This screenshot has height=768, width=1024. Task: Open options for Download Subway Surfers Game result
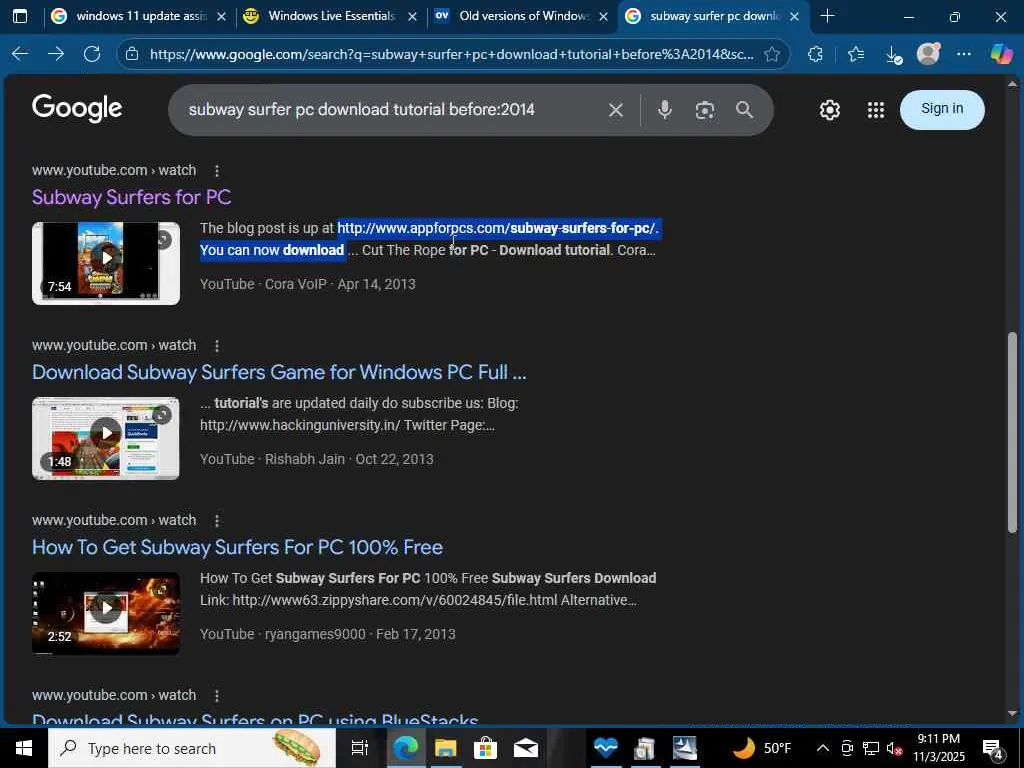point(217,345)
